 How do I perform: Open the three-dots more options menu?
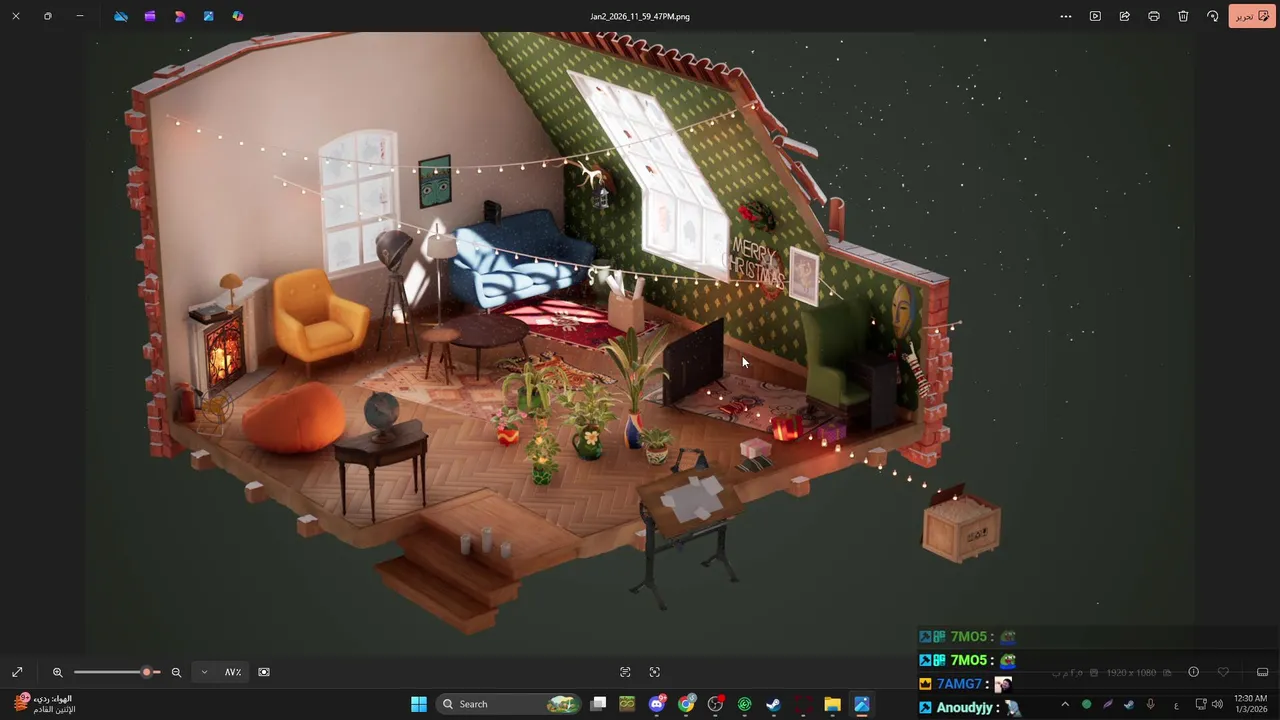[1066, 16]
